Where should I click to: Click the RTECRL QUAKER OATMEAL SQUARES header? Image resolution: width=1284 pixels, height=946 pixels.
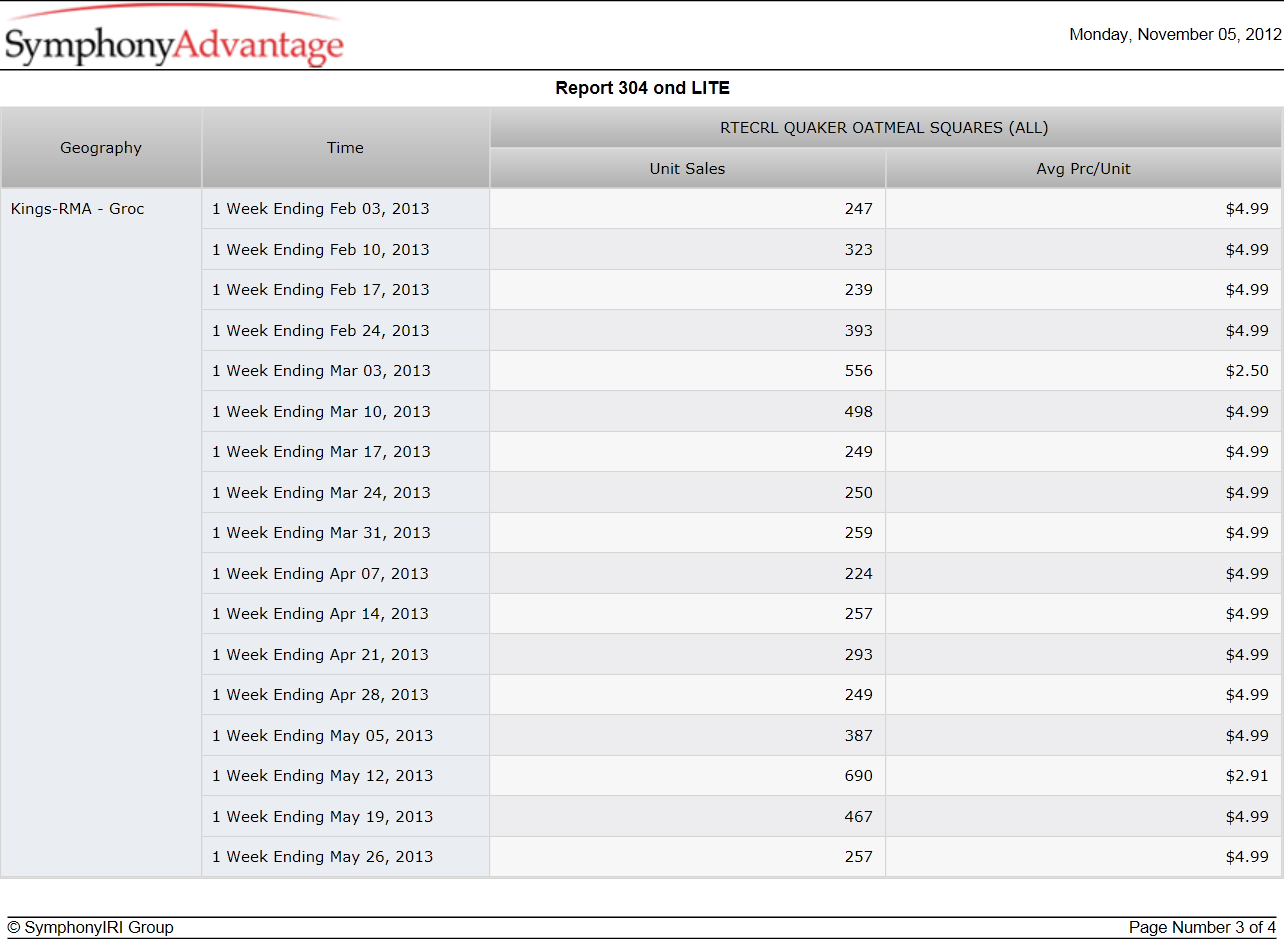click(884, 128)
